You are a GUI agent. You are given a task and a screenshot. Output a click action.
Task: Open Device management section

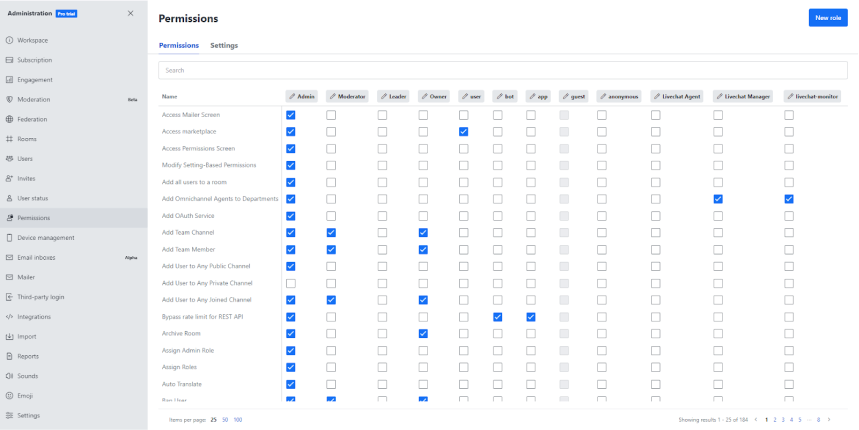(45, 237)
